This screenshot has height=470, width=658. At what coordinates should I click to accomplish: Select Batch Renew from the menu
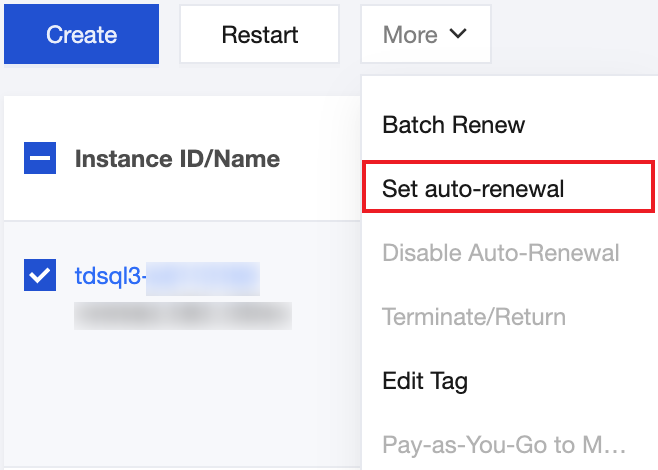click(x=453, y=125)
